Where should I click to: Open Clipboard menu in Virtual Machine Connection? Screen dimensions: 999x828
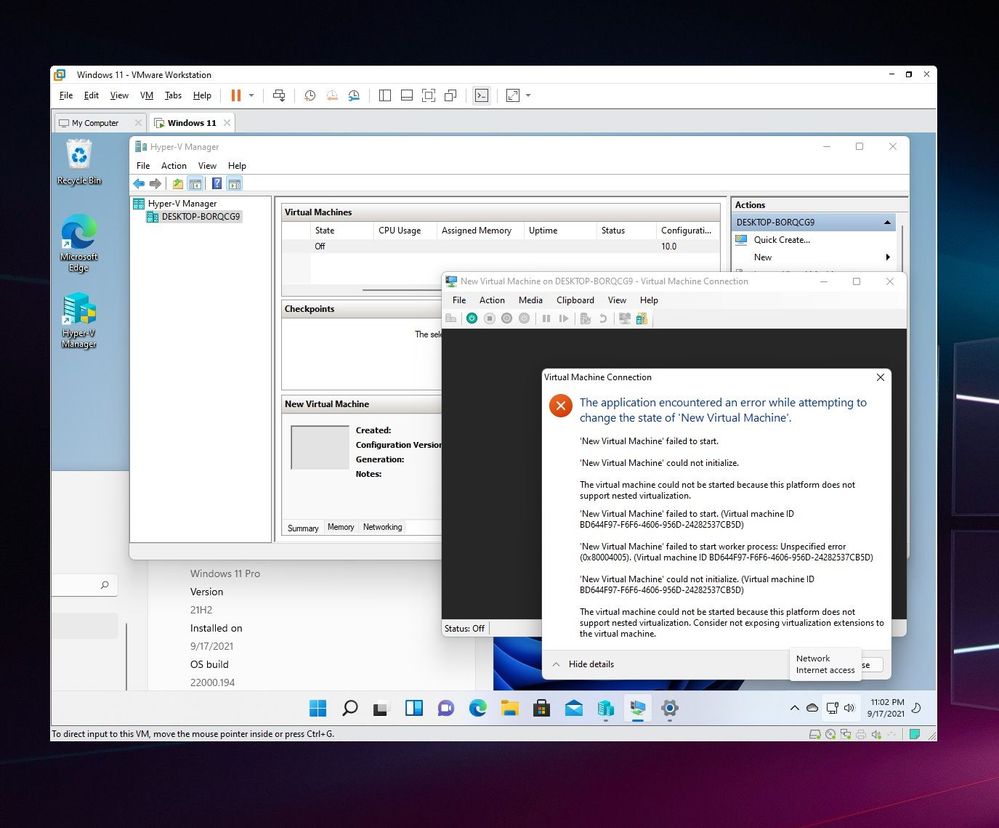click(575, 300)
